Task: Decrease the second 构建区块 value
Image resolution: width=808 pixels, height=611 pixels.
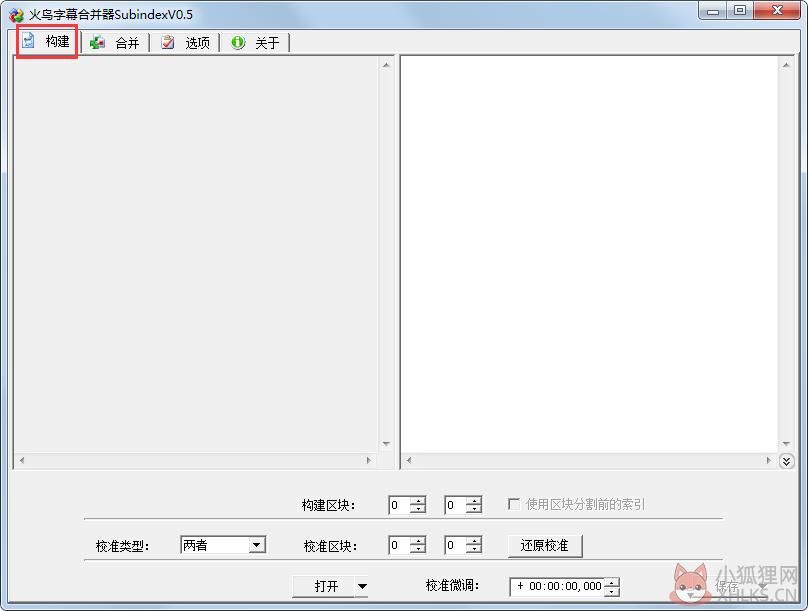Action: pos(474,510)
